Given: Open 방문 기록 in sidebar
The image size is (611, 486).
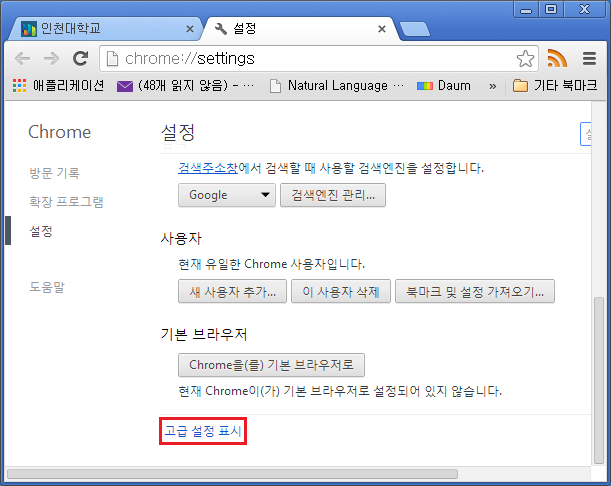Looking at the screenshot, I should click(55, 173).
